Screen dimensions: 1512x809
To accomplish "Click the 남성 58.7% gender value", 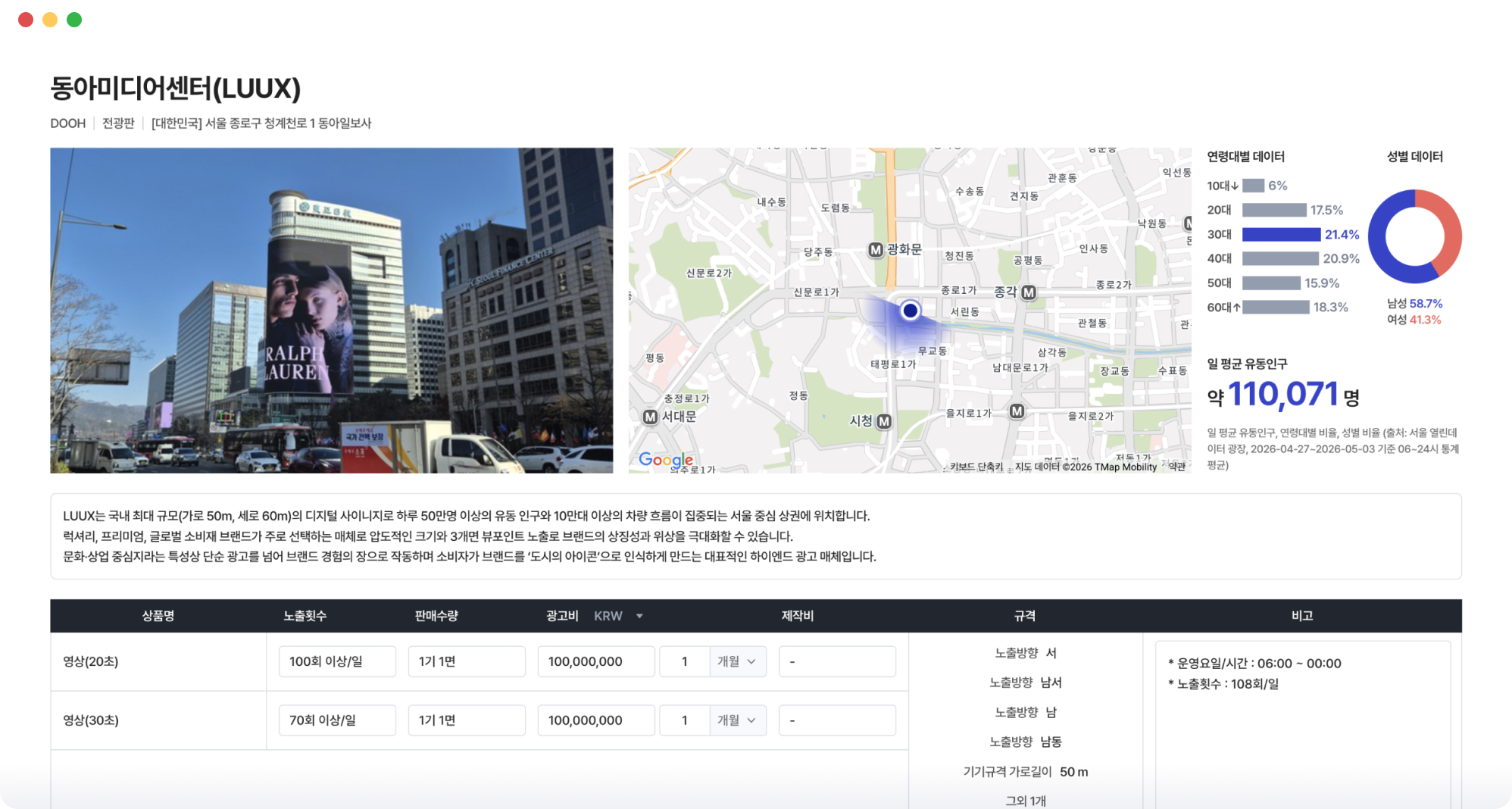I will [x=1415, y=304].
